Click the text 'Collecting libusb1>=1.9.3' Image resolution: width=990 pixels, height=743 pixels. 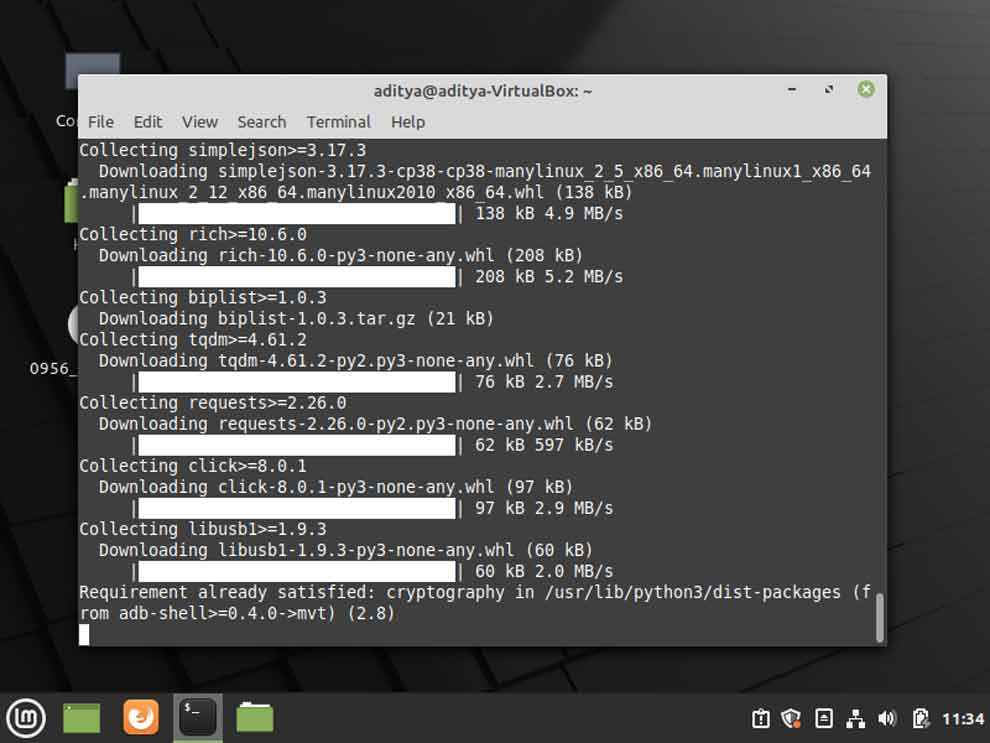[x=203, y=529]
